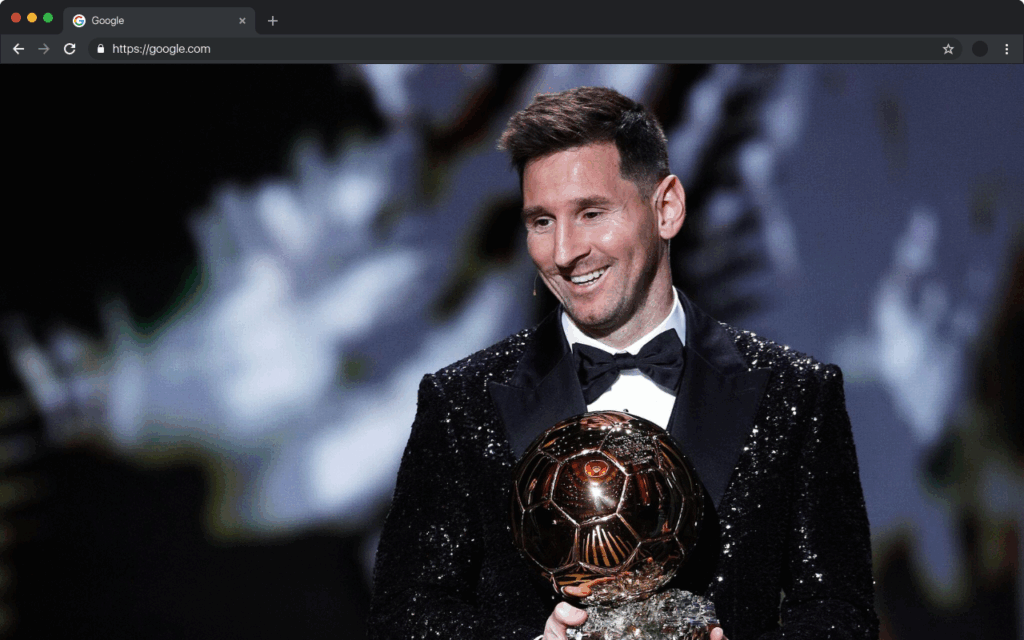1024x640 pixels.
Task: Click the reload page icon
Action: pyautogui.click(x=68, y=48)
